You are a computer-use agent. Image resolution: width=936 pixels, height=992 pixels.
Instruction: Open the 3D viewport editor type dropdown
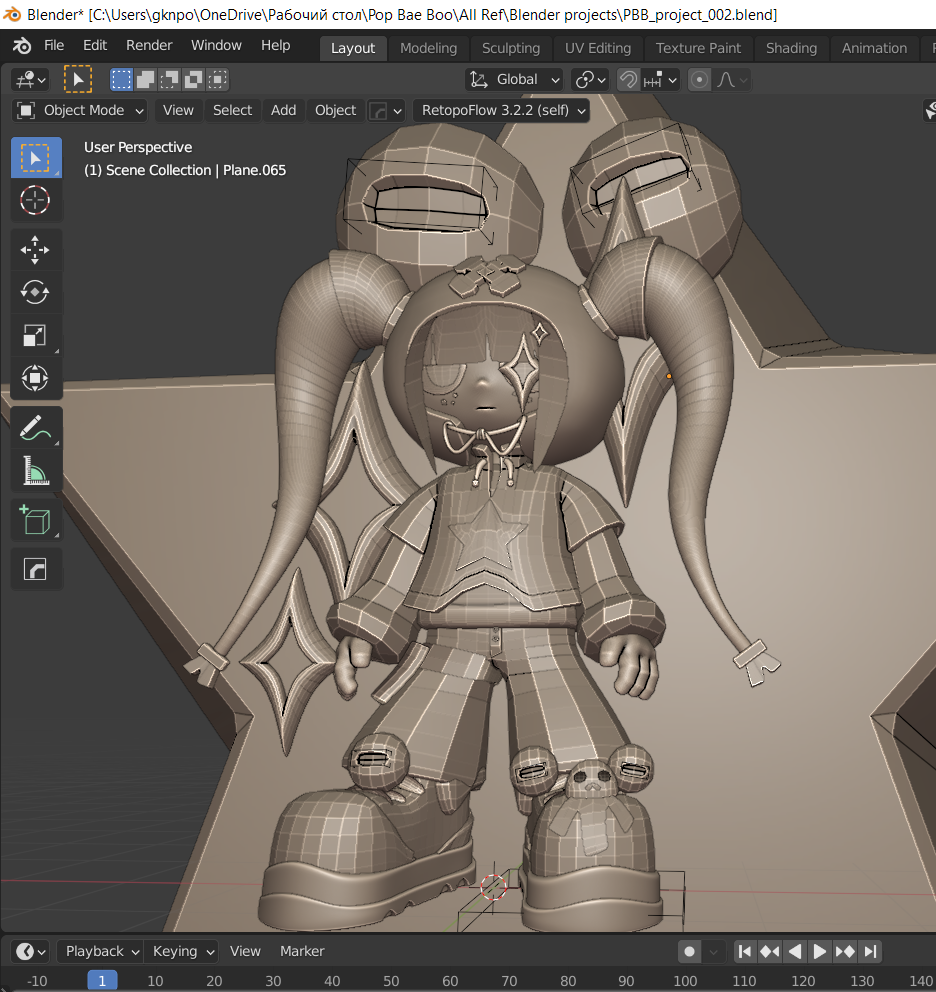click(x=30, y=80)
